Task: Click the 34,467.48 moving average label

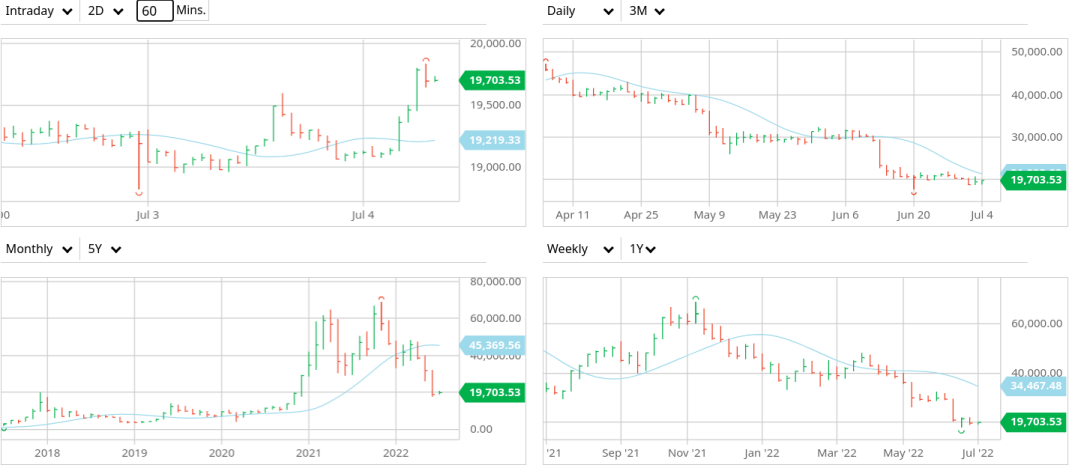Action: (x=1034, y=385)
